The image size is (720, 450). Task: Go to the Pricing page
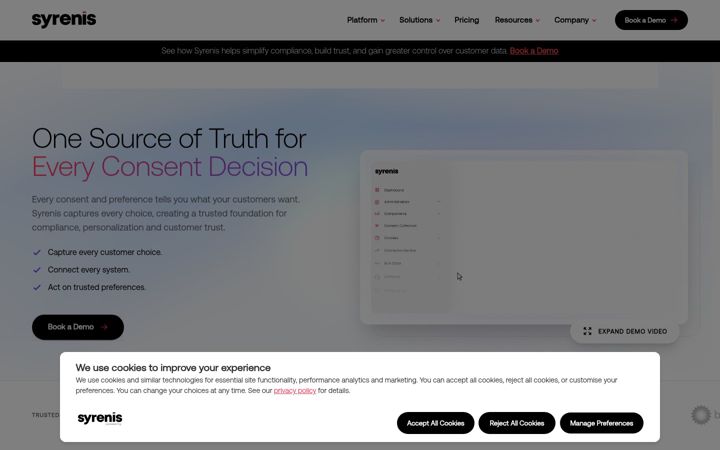tap(467, 20)
